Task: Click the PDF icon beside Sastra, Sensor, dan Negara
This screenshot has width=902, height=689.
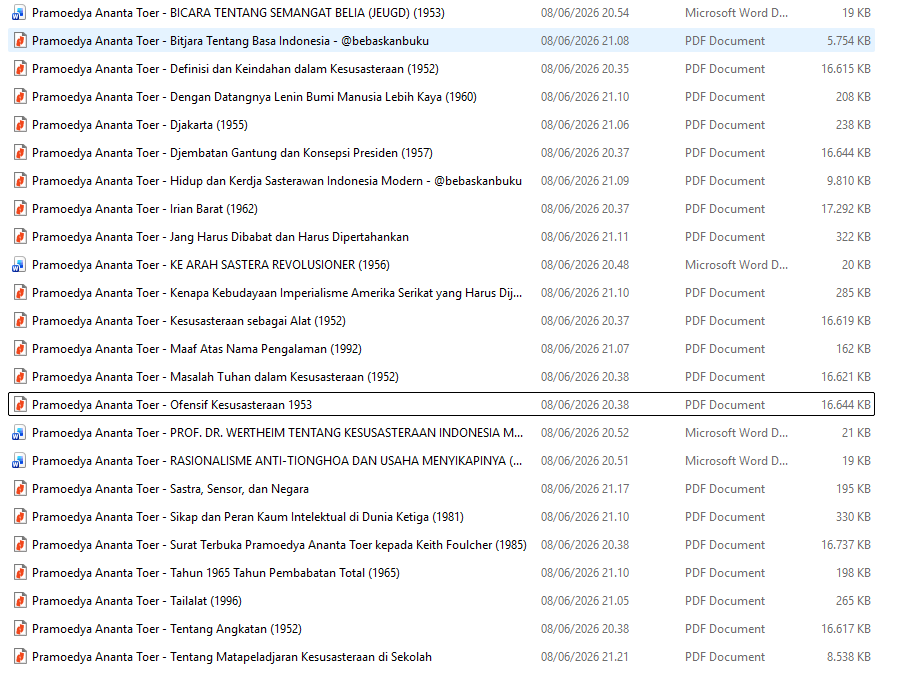Action: [x=20, y=489]
